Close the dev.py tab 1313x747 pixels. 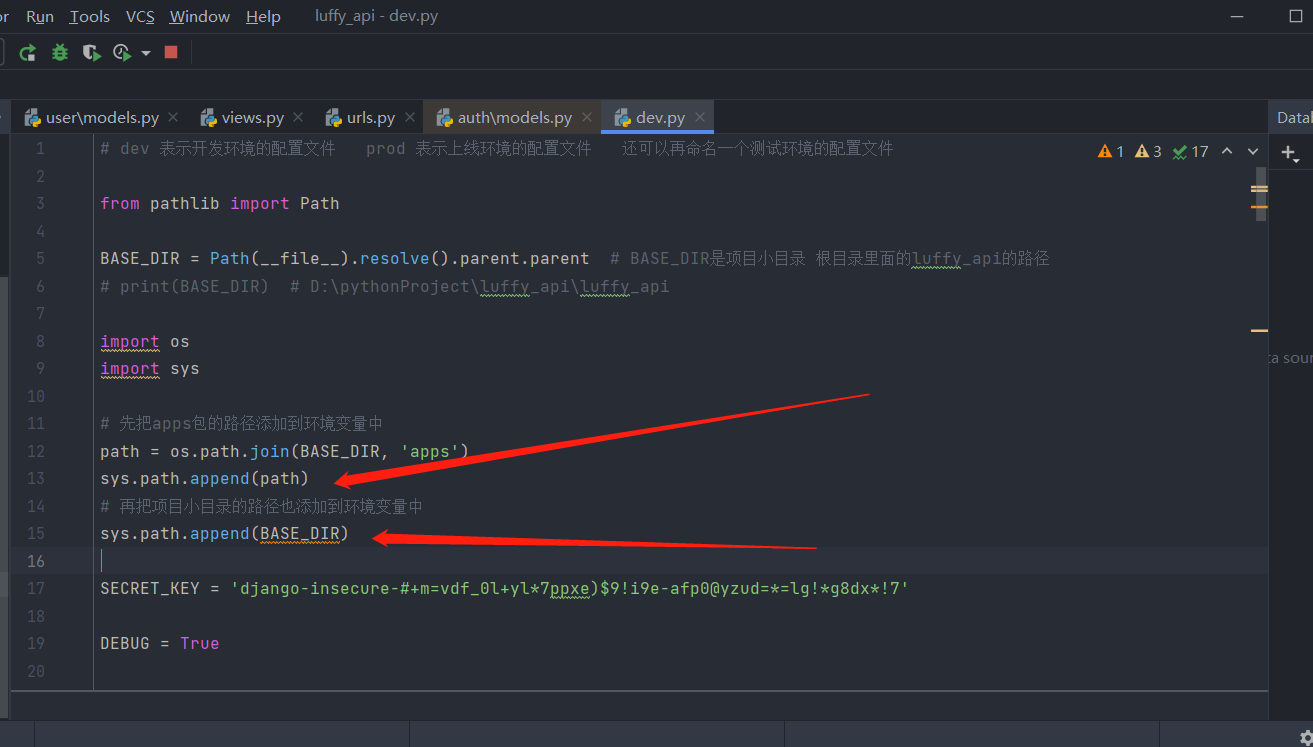(x=700, y=117)
